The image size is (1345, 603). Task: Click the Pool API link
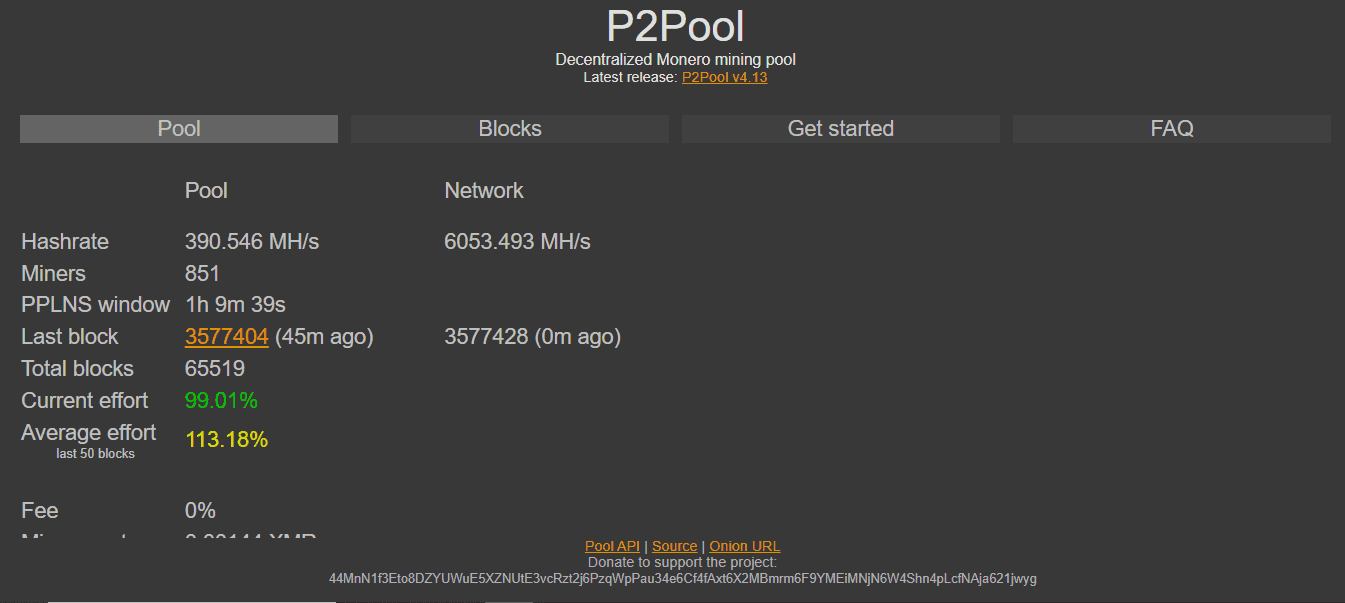click(612, 546)
